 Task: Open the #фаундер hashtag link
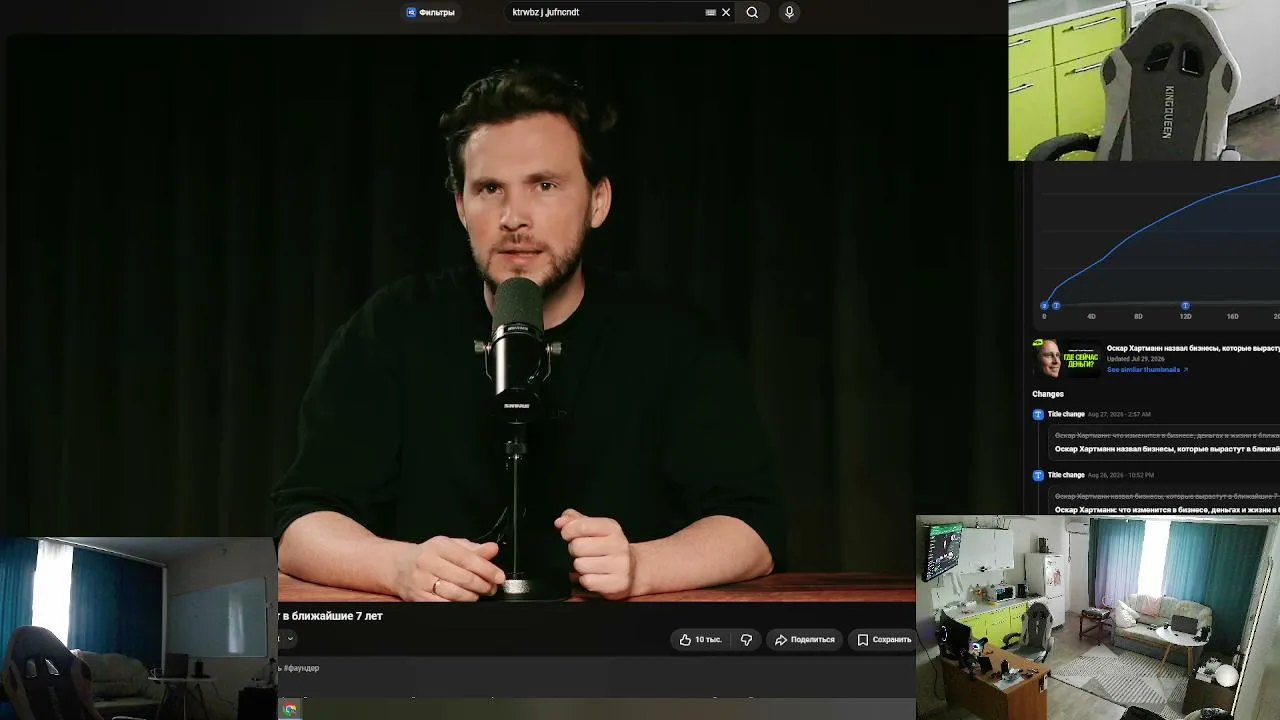pos(301,668)
